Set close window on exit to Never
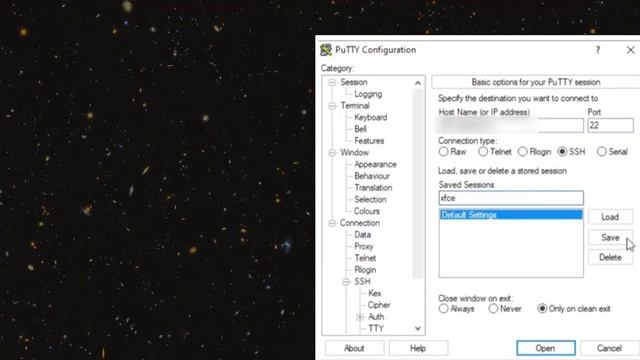This screenshot has width=640, height=360. 493,309
